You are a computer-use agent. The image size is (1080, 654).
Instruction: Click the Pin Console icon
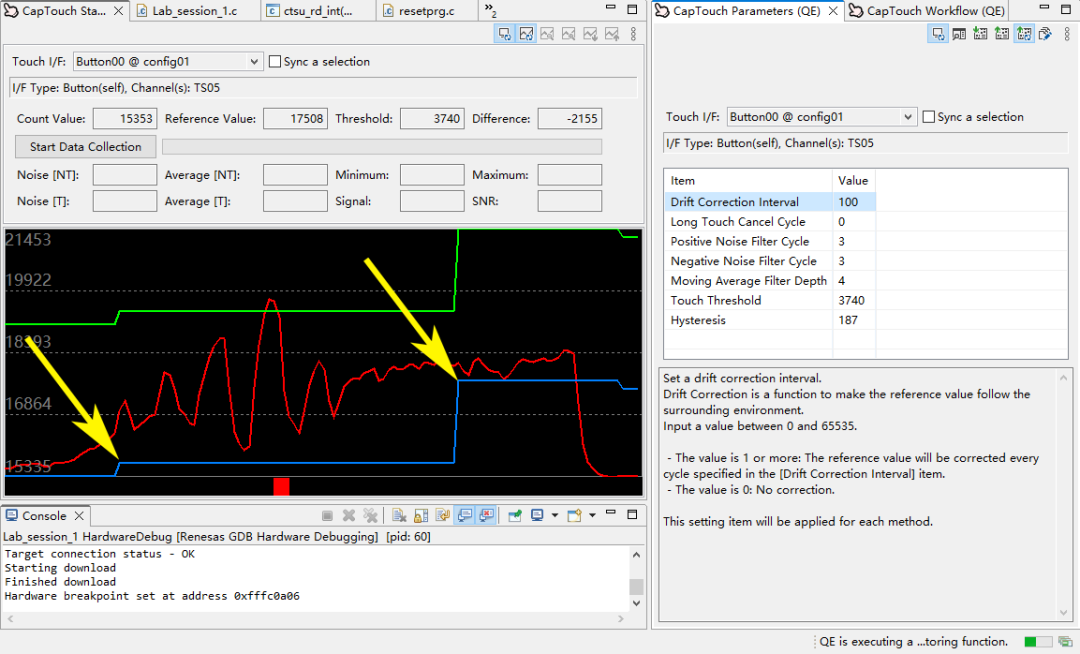(515, 516)
